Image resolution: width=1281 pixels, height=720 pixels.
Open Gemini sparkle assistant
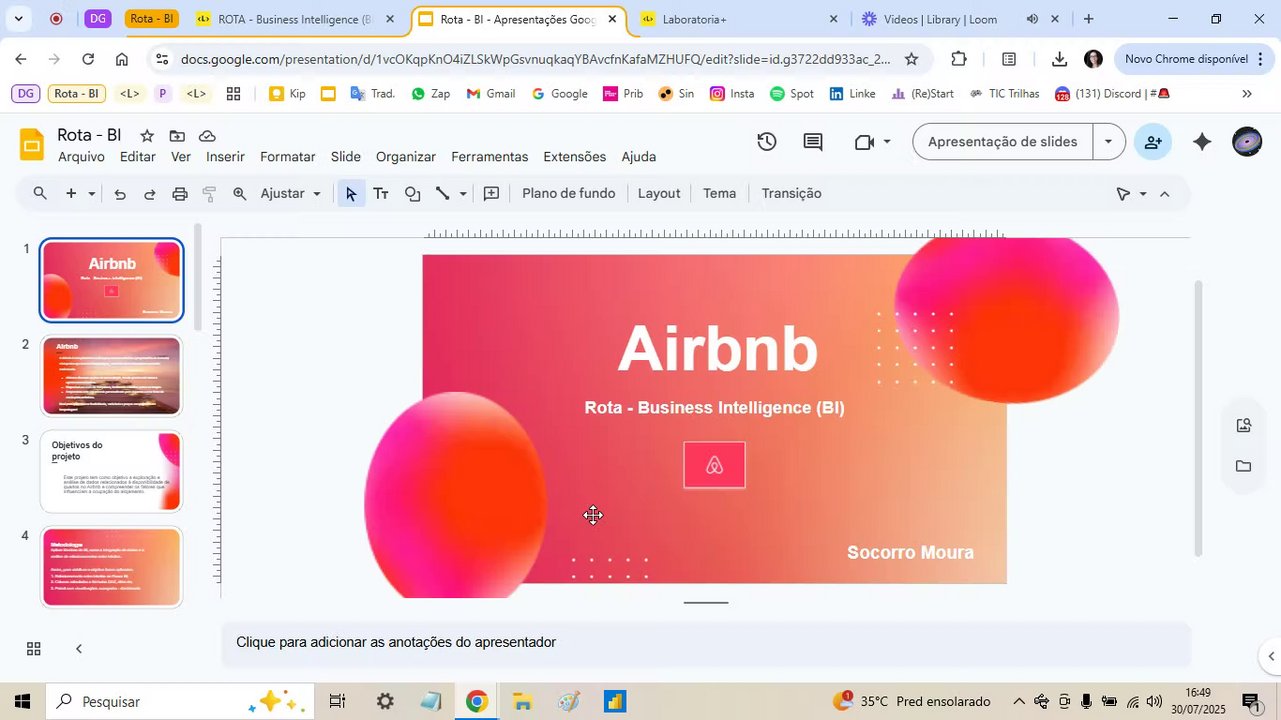[x=1202, y=142]
